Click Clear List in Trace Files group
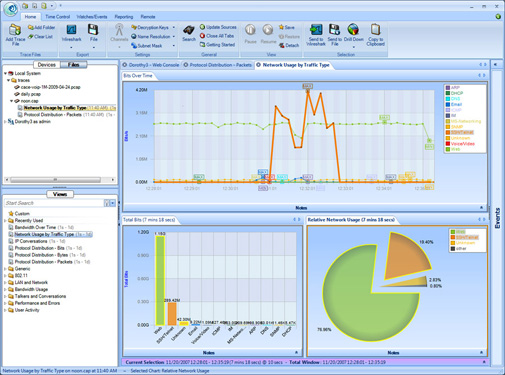The height and width of the screenshot is (375, 505). (40, 37)
